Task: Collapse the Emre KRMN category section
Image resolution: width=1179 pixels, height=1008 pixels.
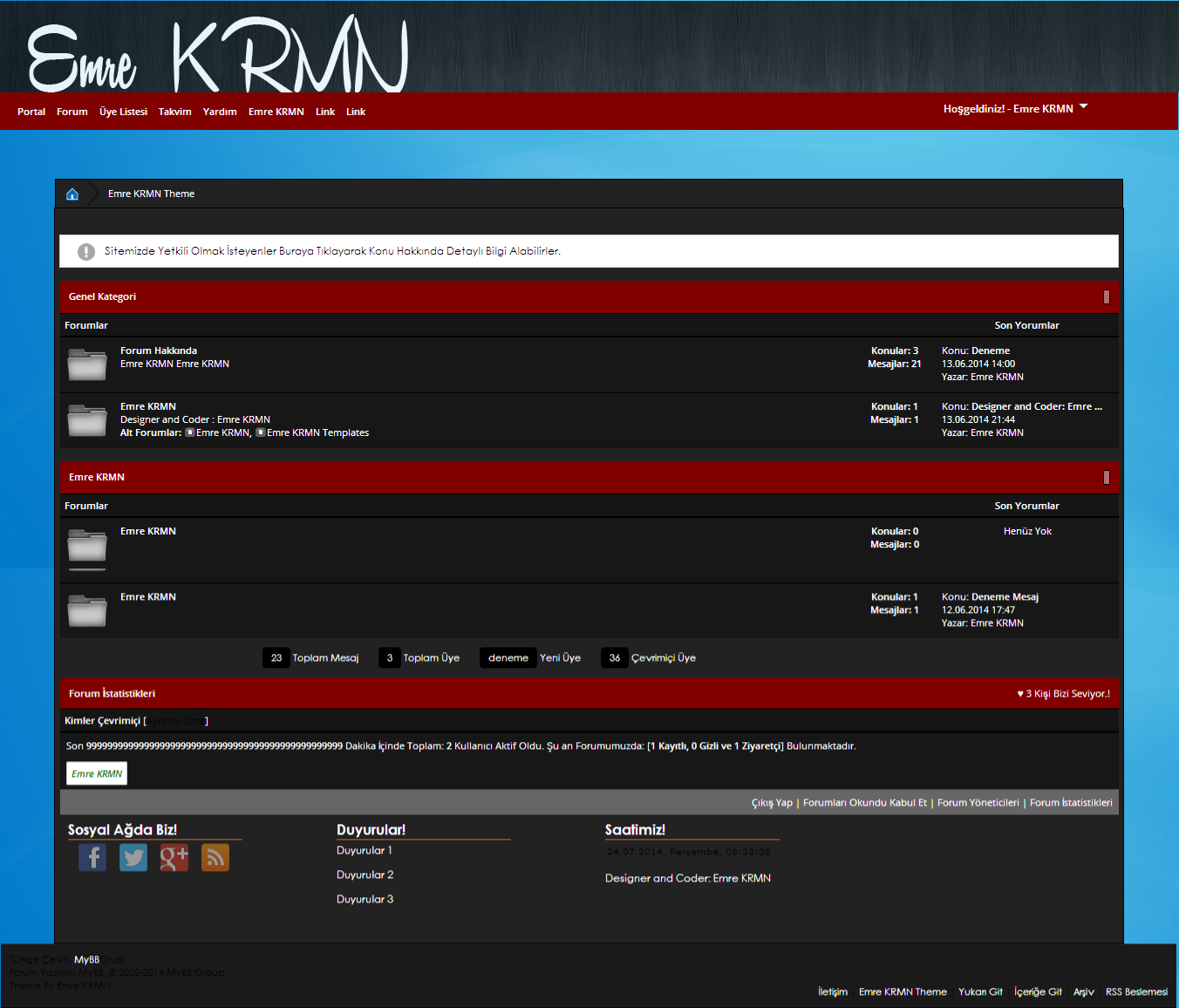Action: [x=1107, y=477]
